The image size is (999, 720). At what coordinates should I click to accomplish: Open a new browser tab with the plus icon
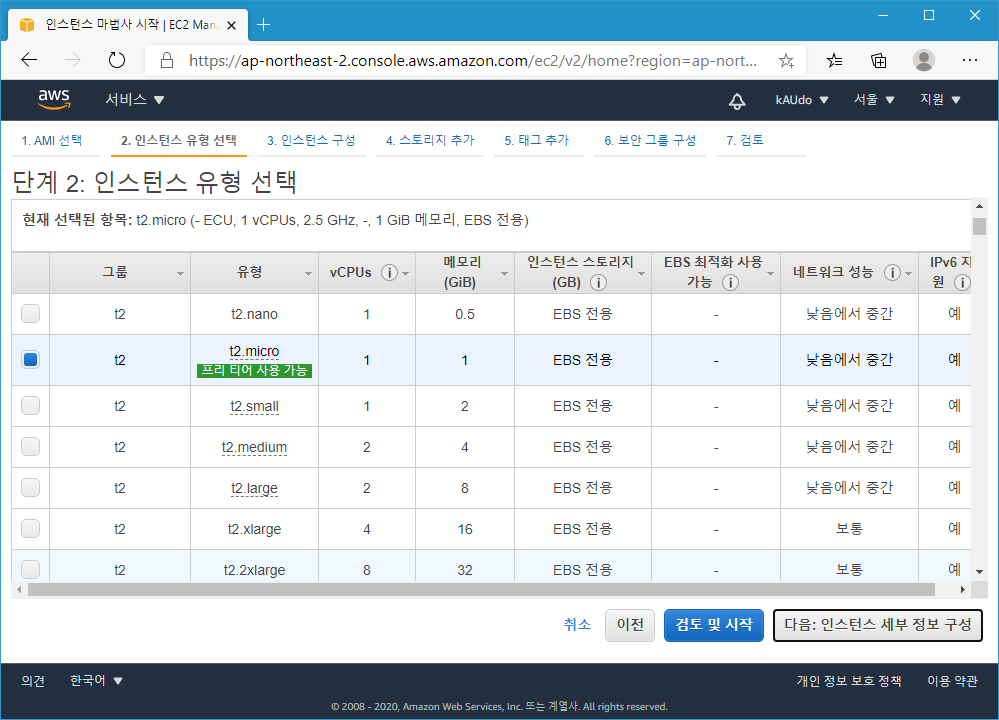[x=263, y=25]
